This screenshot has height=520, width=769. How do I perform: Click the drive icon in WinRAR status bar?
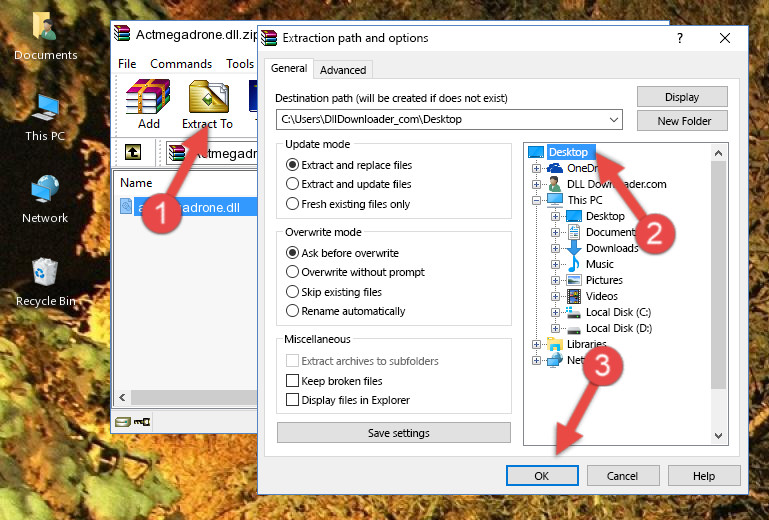tap(123, 421)
